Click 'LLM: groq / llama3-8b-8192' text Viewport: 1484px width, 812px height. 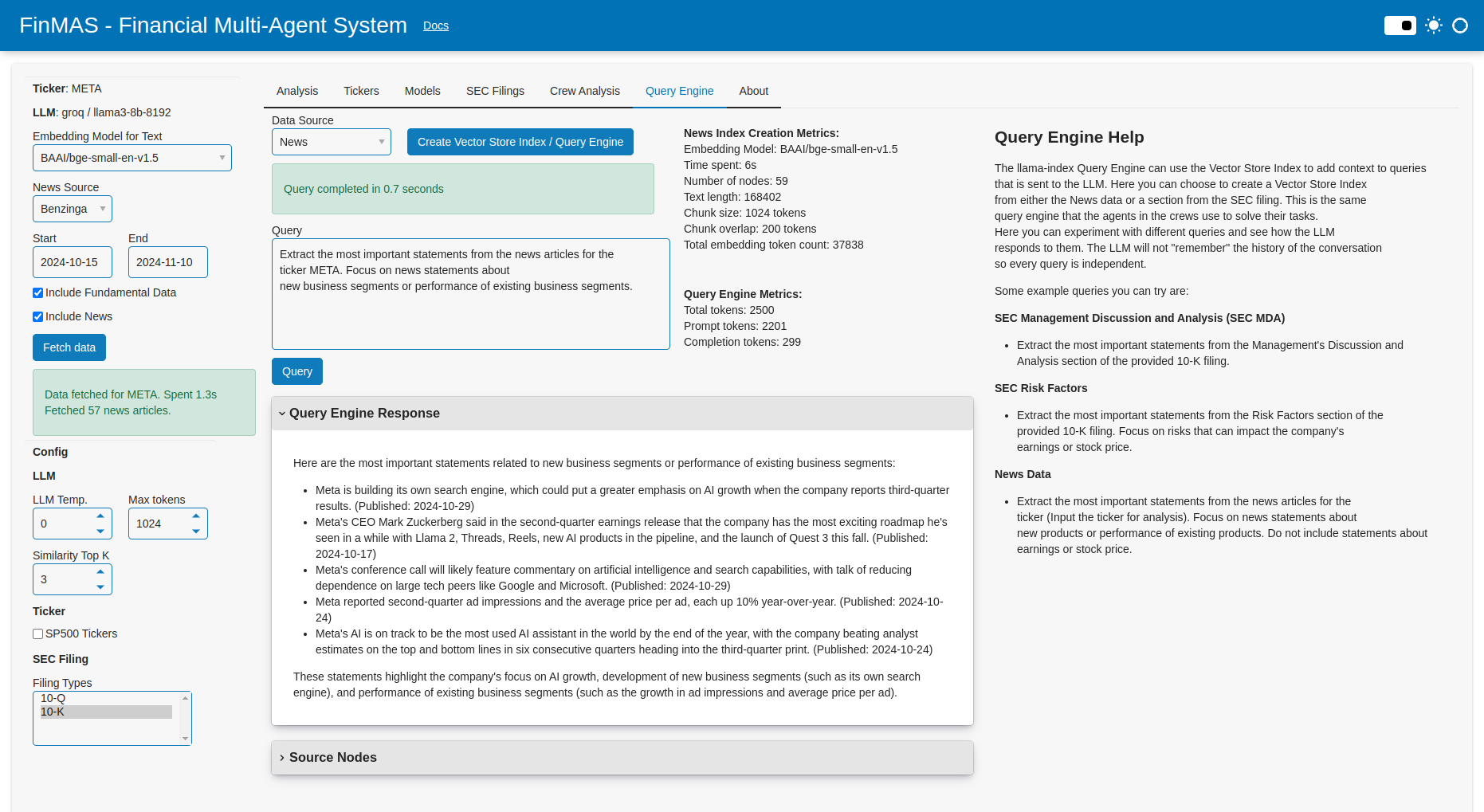tap(102, 112)
